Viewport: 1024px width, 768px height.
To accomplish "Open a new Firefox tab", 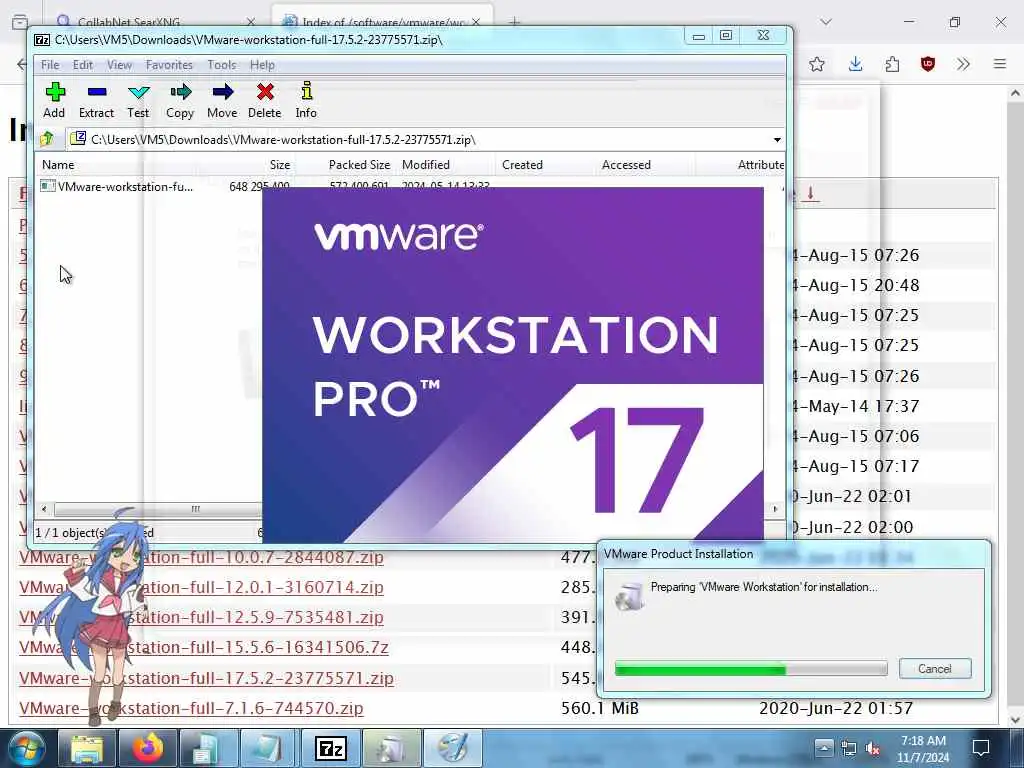I will point(515,22).
